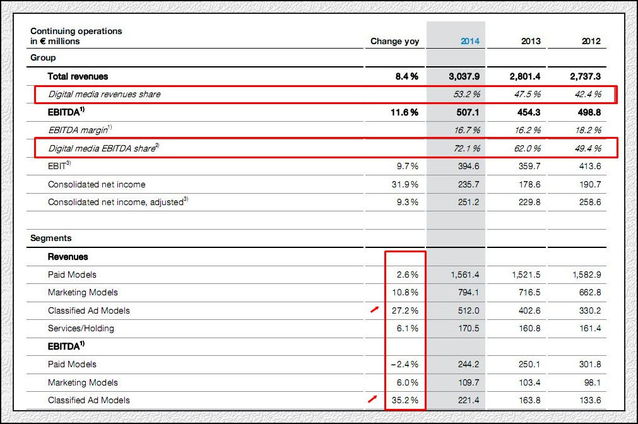Screen dimensions: 638x424
Task: Click the Digital media revenues share label
Action: tap(117, 94)
